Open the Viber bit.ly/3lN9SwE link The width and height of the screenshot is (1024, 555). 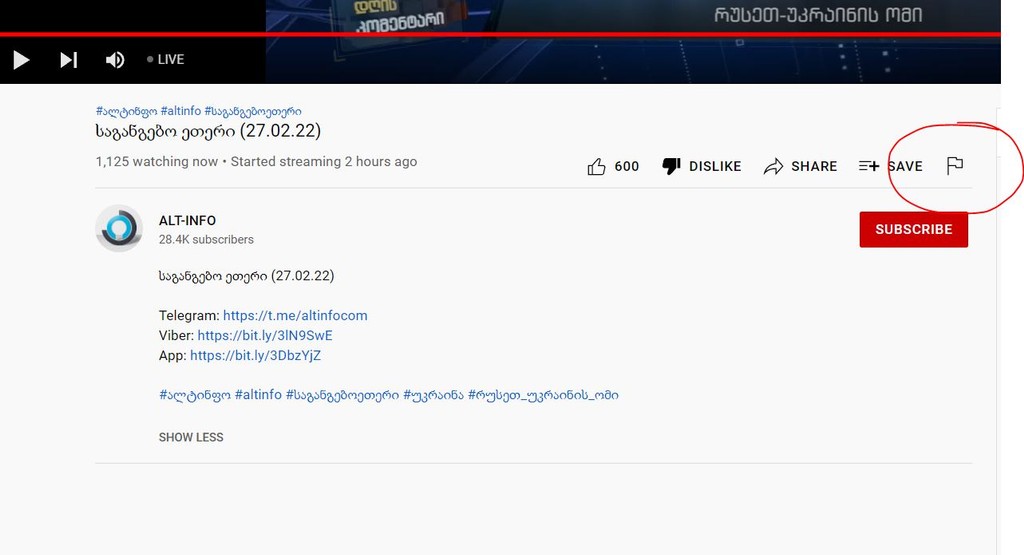coord(264,336)
